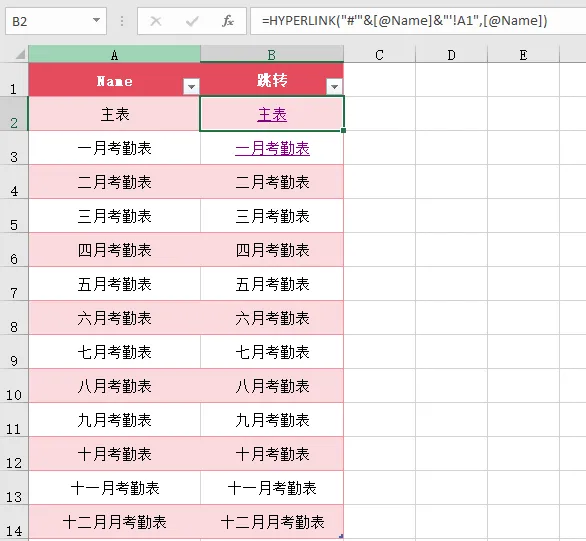Follow the 主表 hyperlink in column B
Image resolution: width=586 pixels, height=541 pixels.
coord(272,114)
